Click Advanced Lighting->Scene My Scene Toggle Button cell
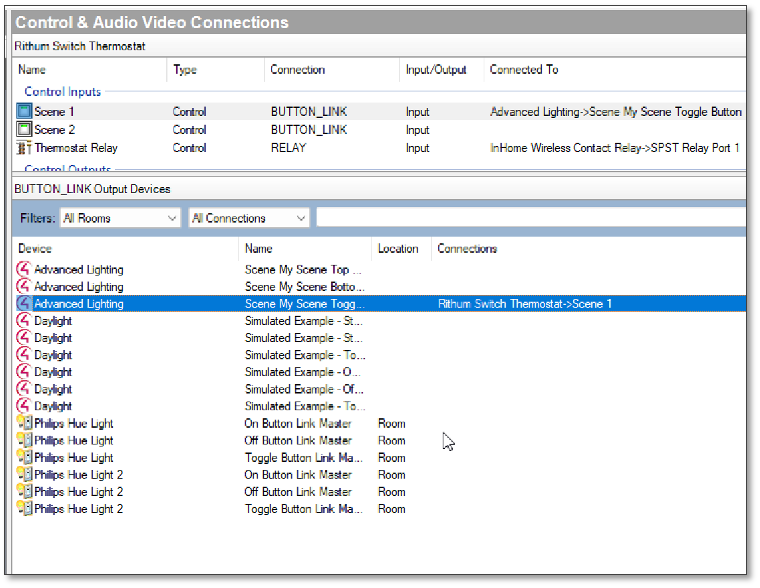The width and height of the screenshot is (760, 588). [x=616, y=112]
